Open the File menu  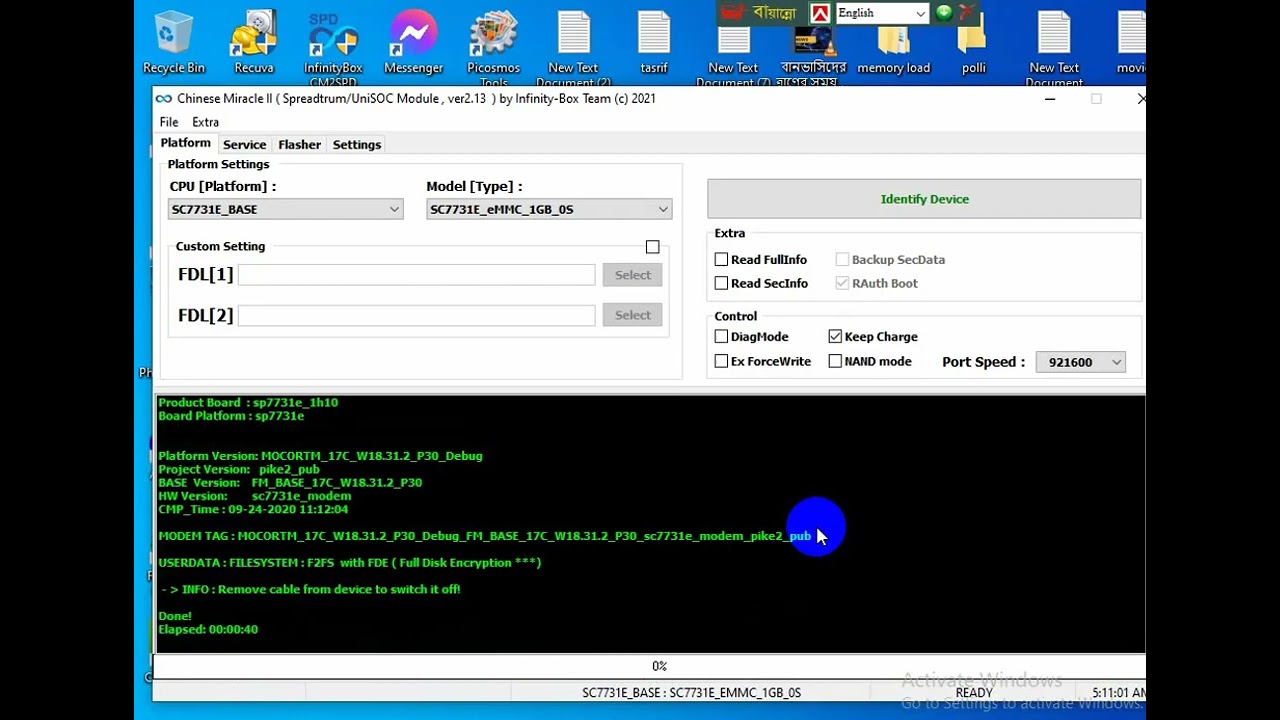(169, 122)
